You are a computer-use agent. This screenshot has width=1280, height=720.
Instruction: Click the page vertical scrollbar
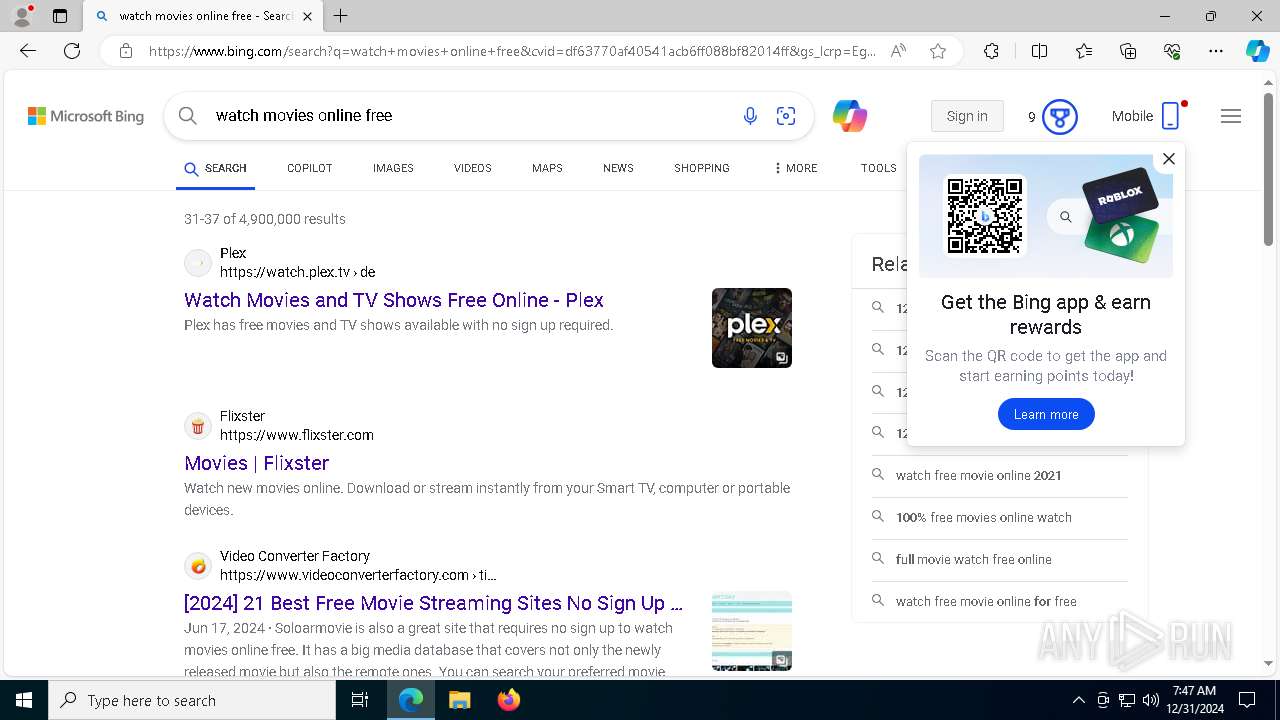pyautogui.click(x=1269, y=168)
